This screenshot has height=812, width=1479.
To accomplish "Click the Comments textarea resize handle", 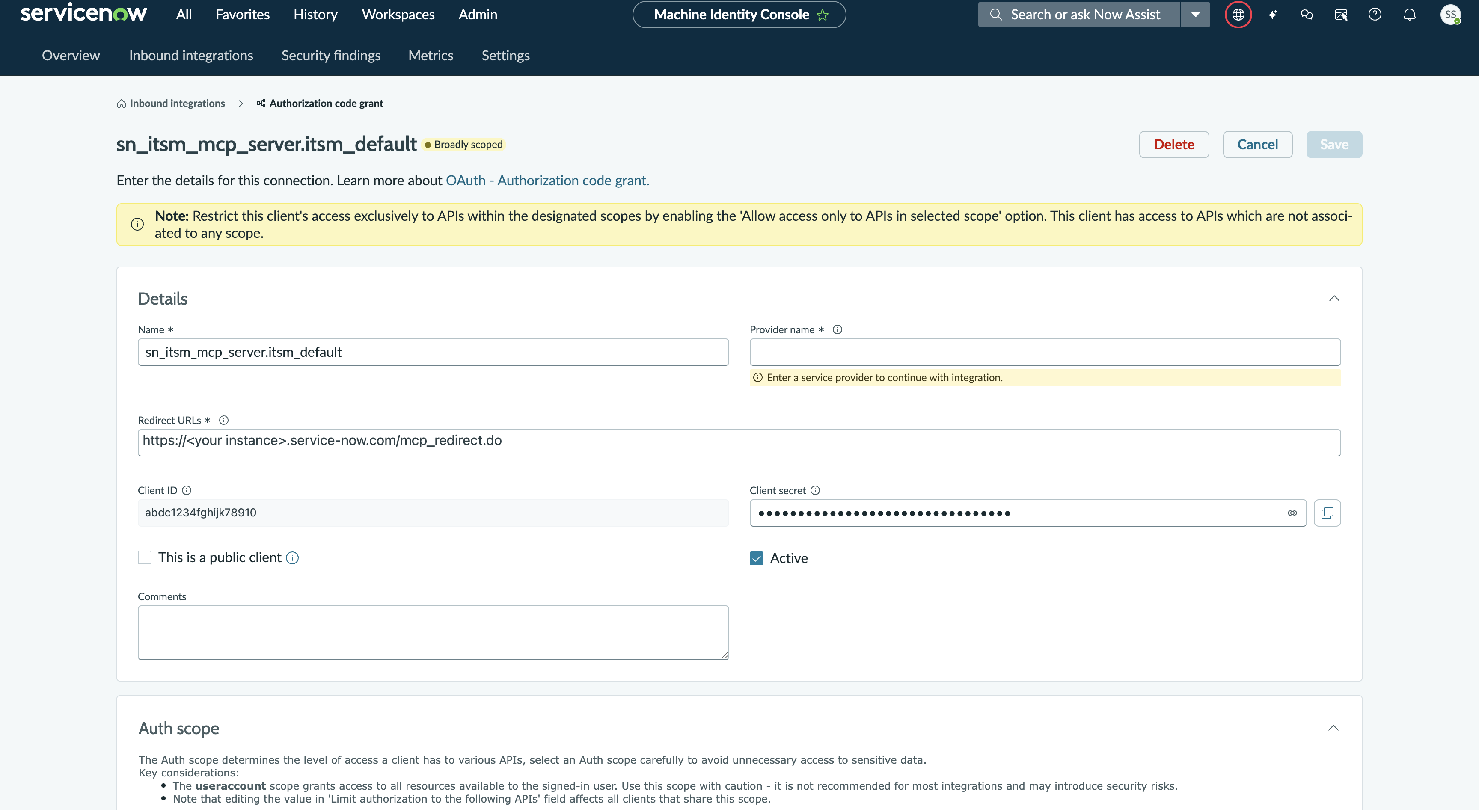I will 725,656.
